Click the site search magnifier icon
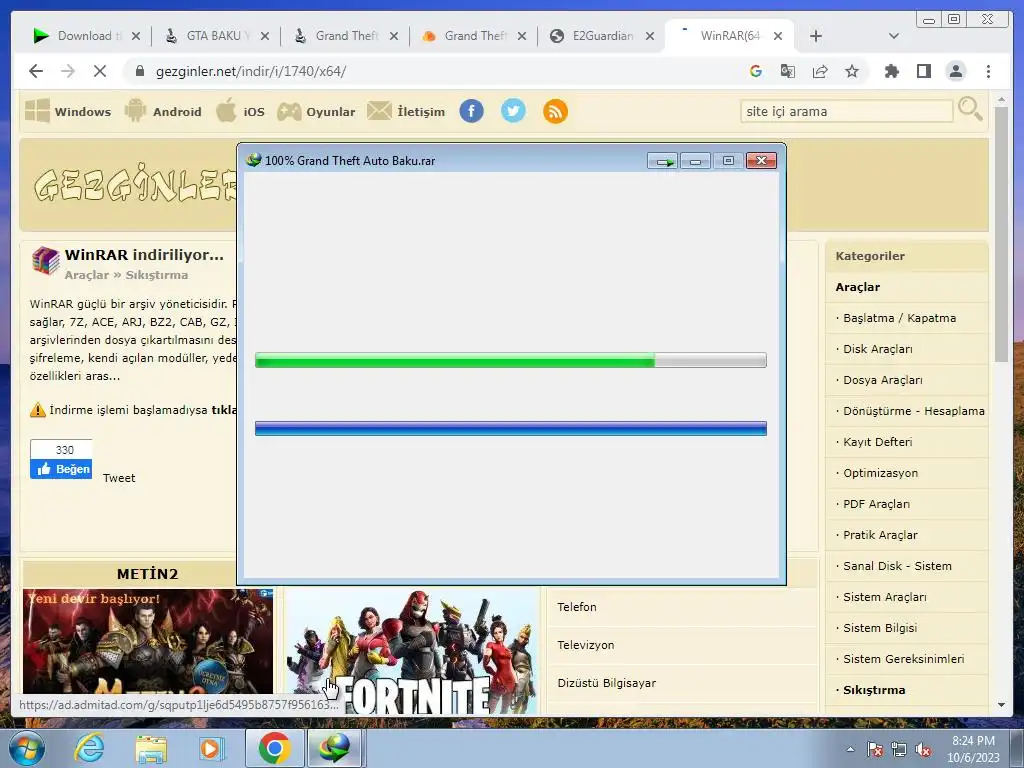This screenshot has height=768, width=1024. click(970, 109)
